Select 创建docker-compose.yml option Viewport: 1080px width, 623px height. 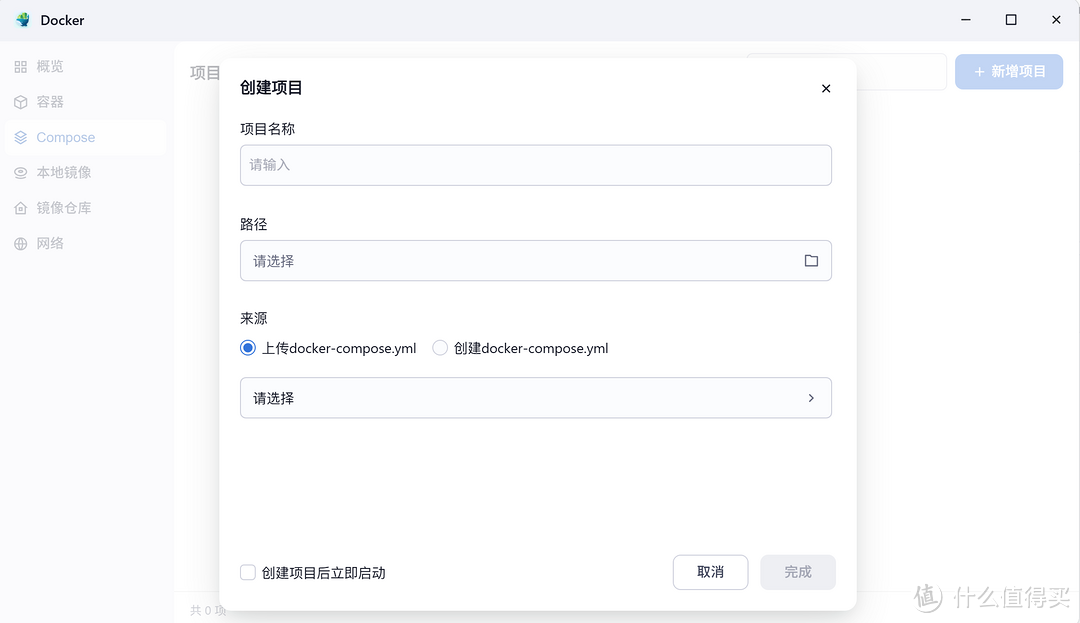(440, 348)
